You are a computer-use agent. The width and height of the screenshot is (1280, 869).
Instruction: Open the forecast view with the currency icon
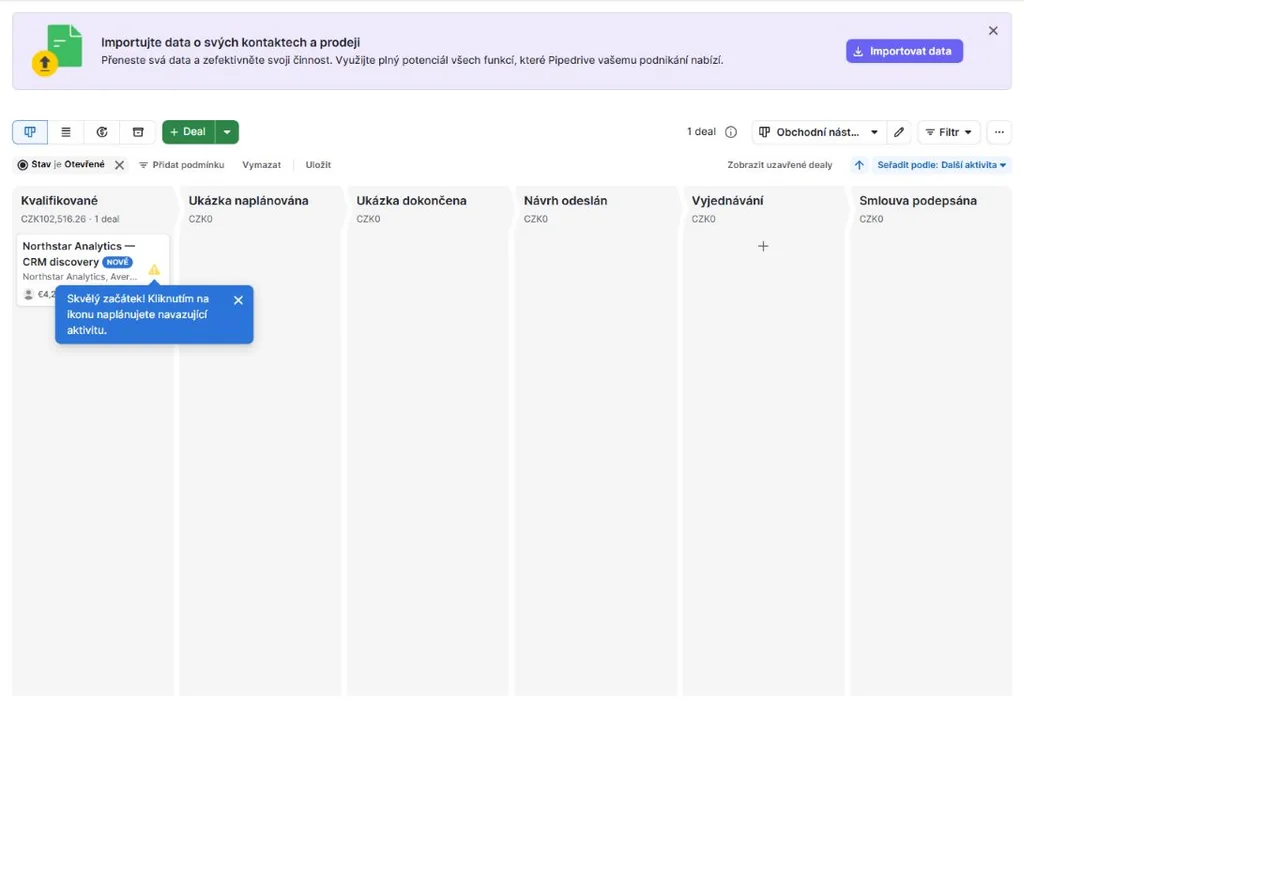[x=102, y=132]
